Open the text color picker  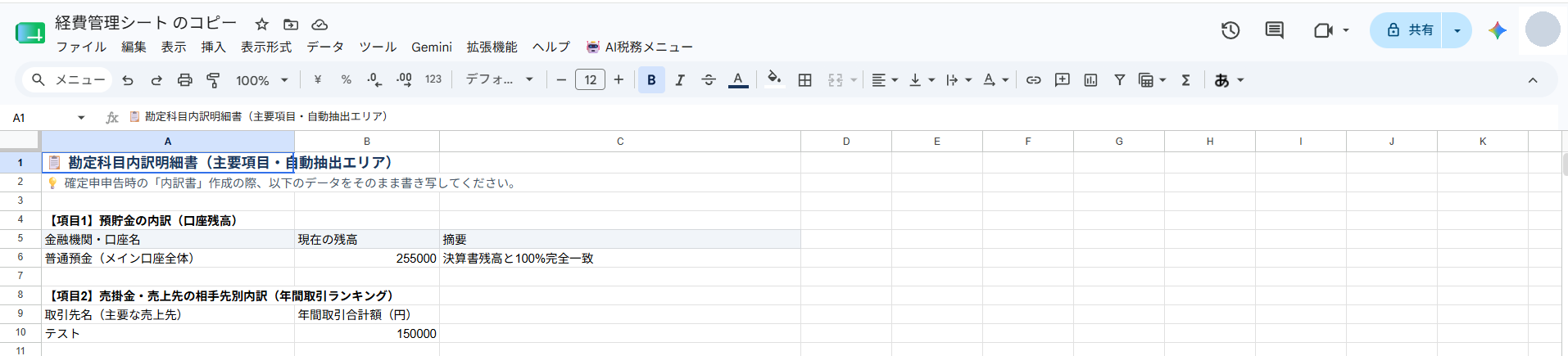(738, 80)
